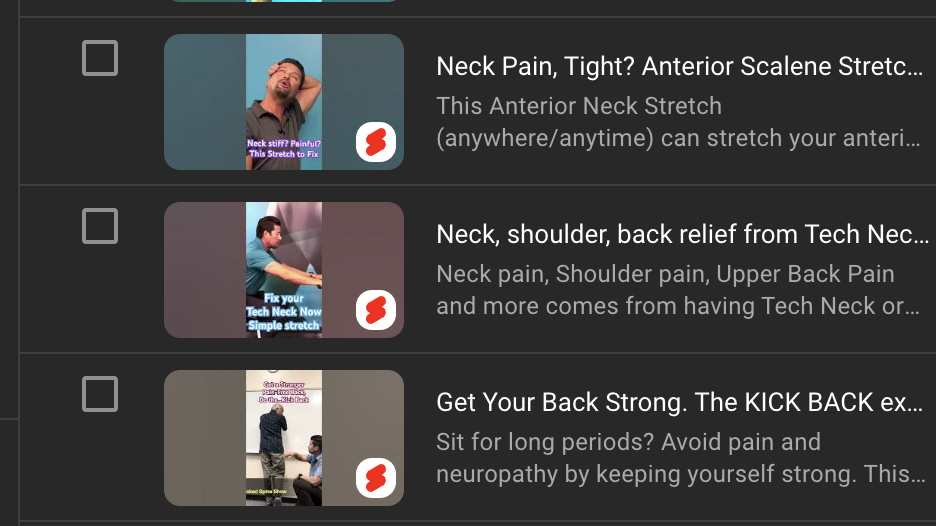Click the Shorts logo on the Kick Back thumbnail

376,478
